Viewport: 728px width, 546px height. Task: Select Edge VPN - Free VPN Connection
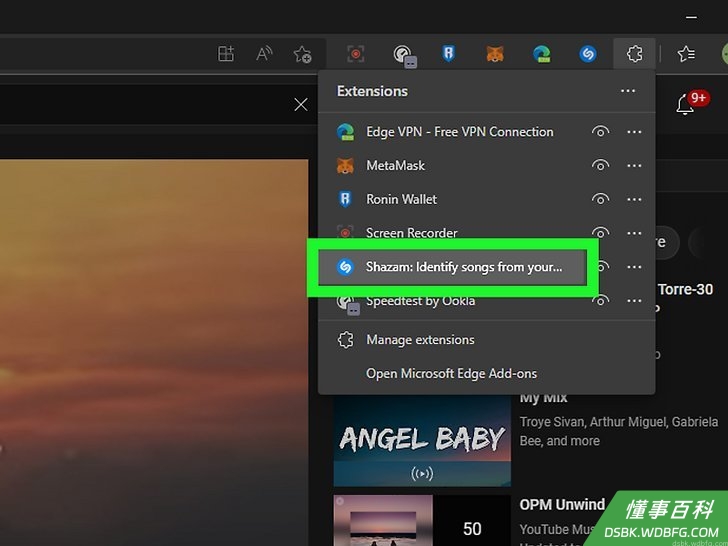460,132
